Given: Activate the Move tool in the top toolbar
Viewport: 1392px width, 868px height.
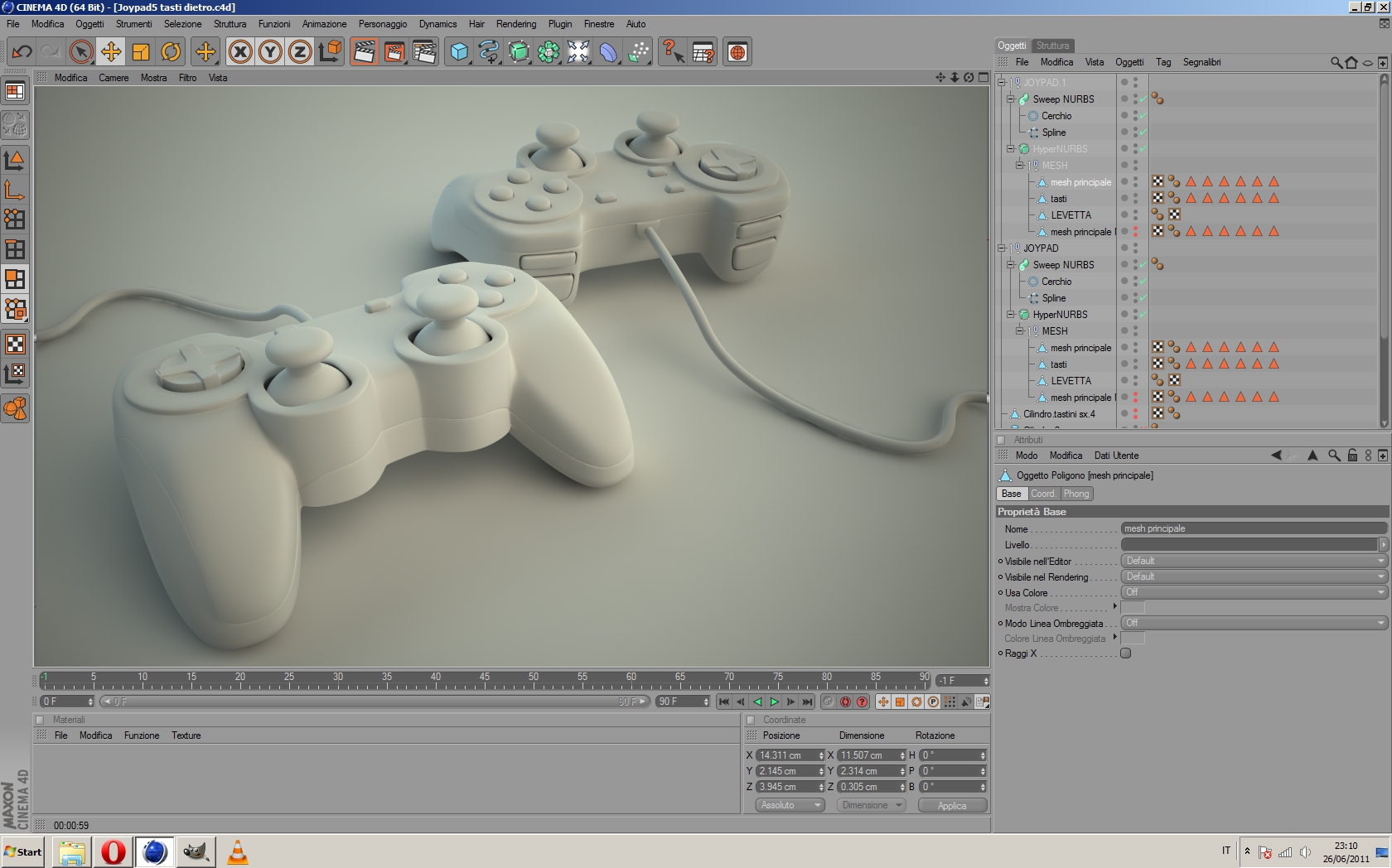Looking at the screenshot, I should (x=111, y=52).
